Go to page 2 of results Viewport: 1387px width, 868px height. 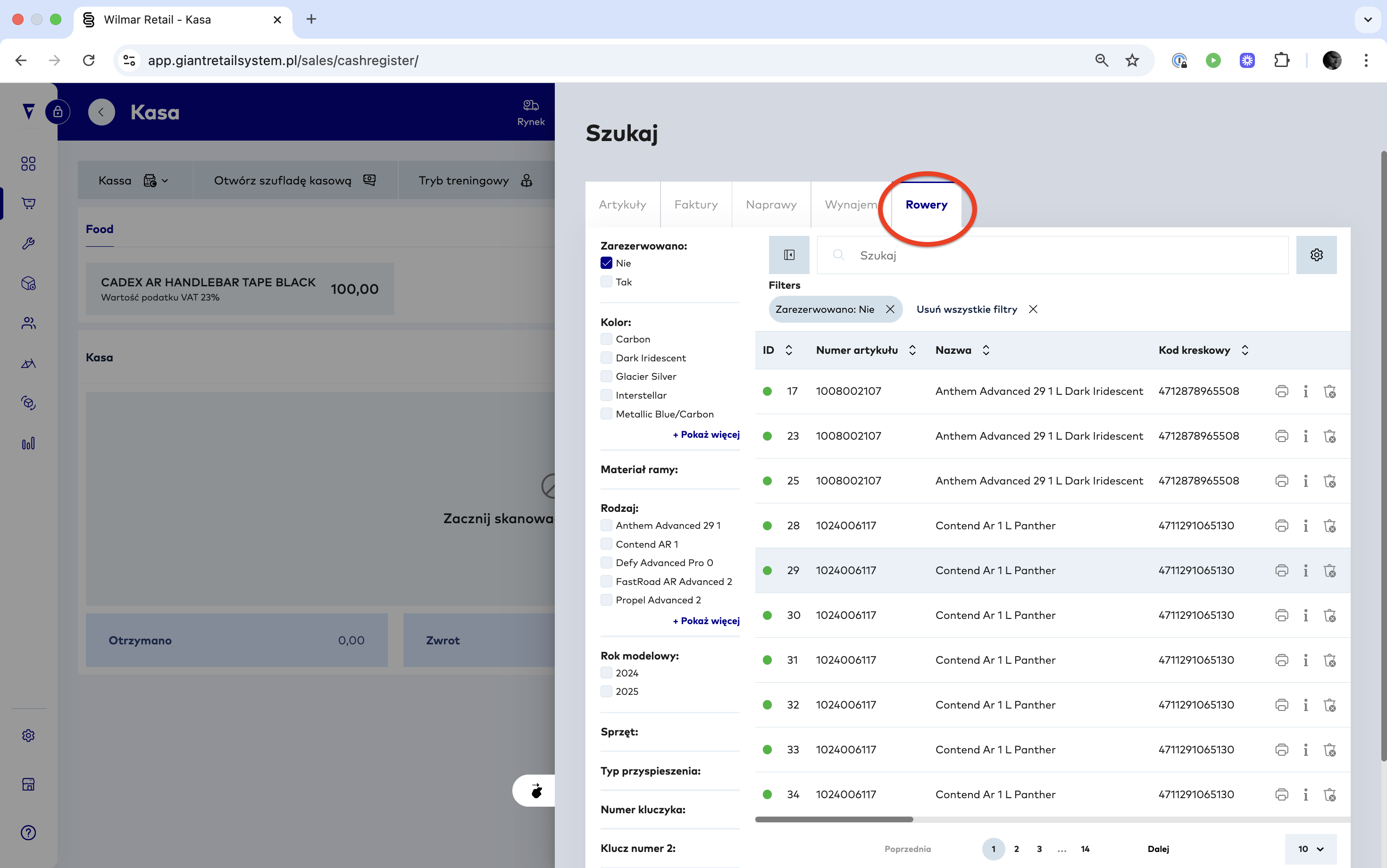1016,849
